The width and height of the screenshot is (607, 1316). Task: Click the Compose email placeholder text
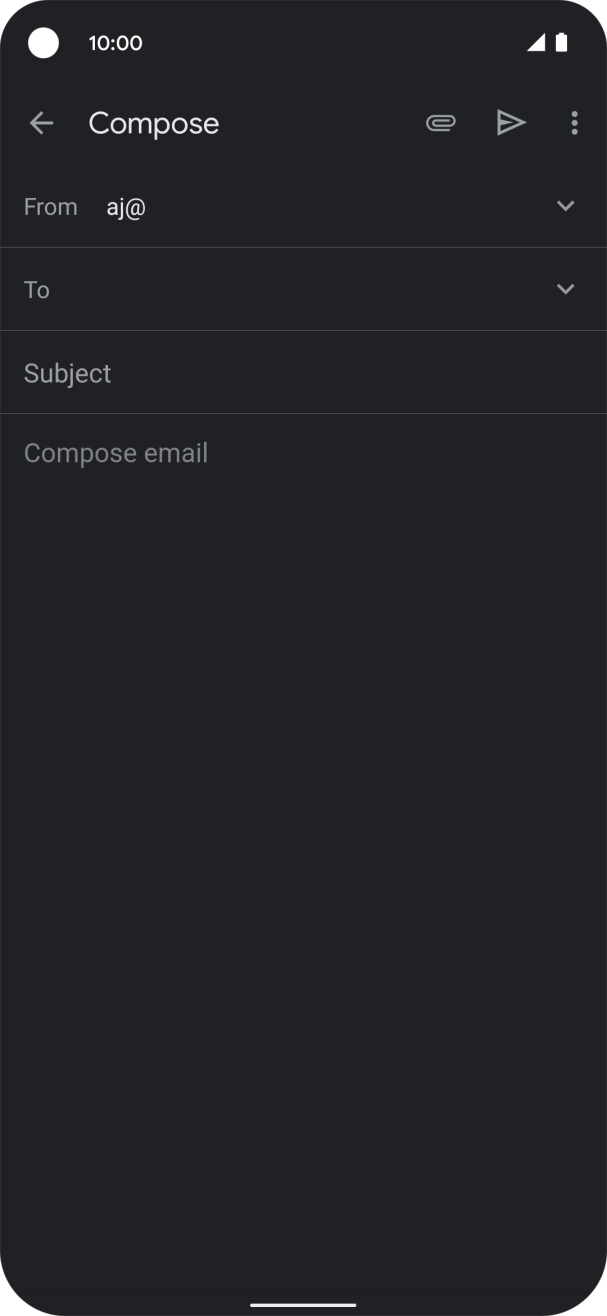tap(116, 453)
